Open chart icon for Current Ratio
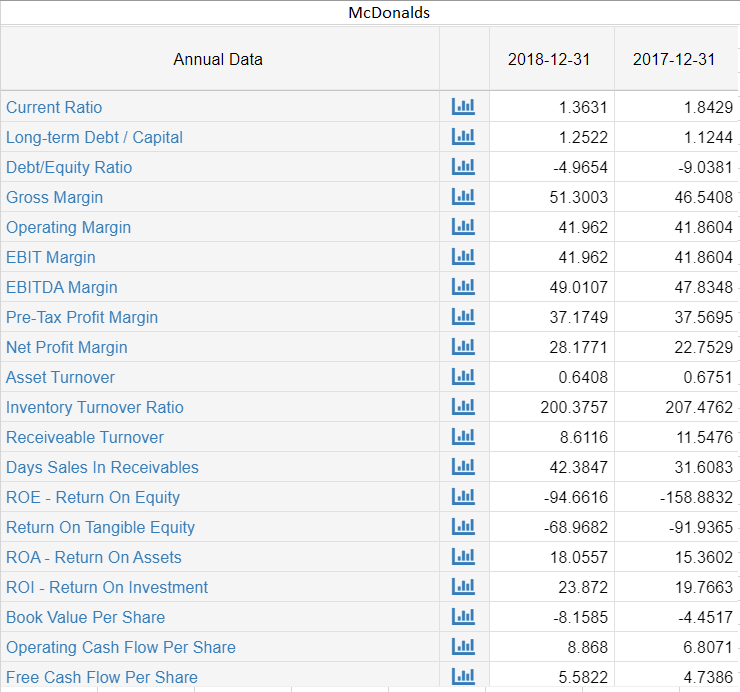Viewport: 740px width, 692px height. point(463,107)
